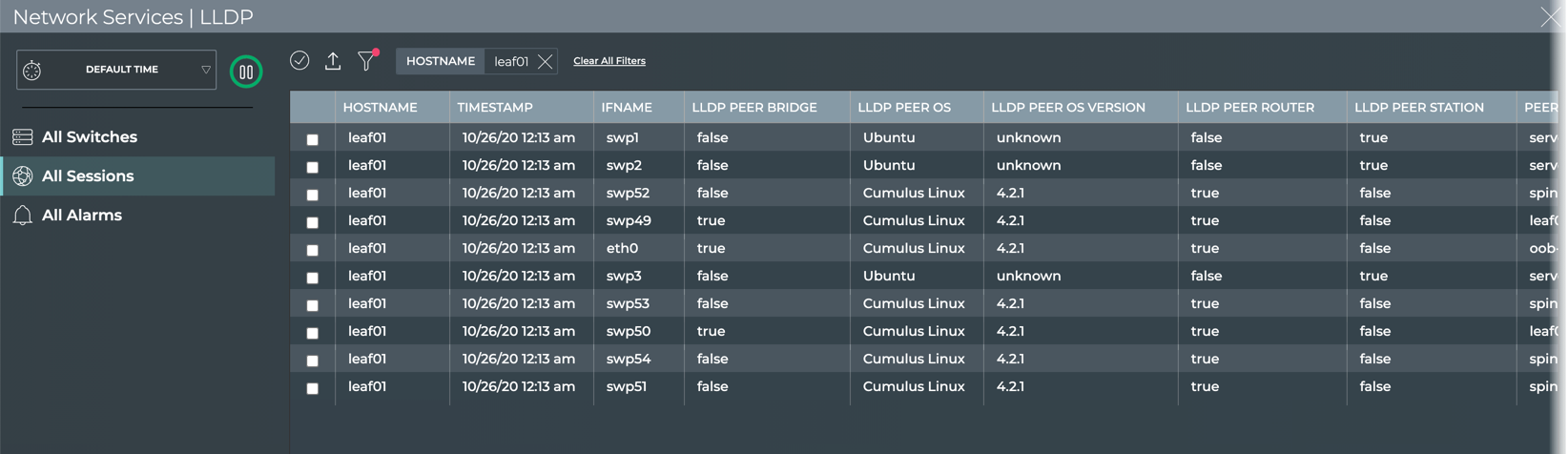Select the checkbox for the eth0 row
1568x454 pixels.
tap(312, 250)
